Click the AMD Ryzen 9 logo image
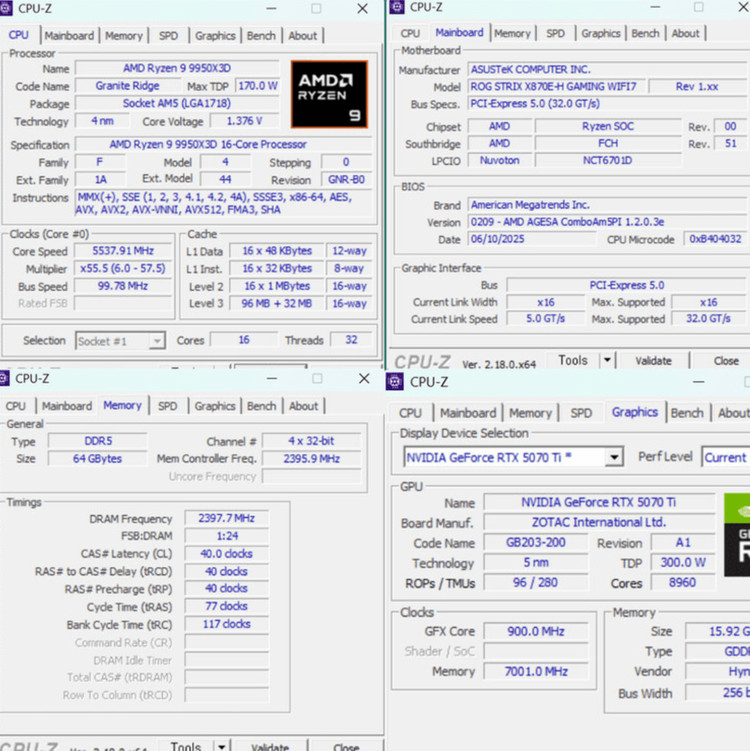 pos(329,94)
